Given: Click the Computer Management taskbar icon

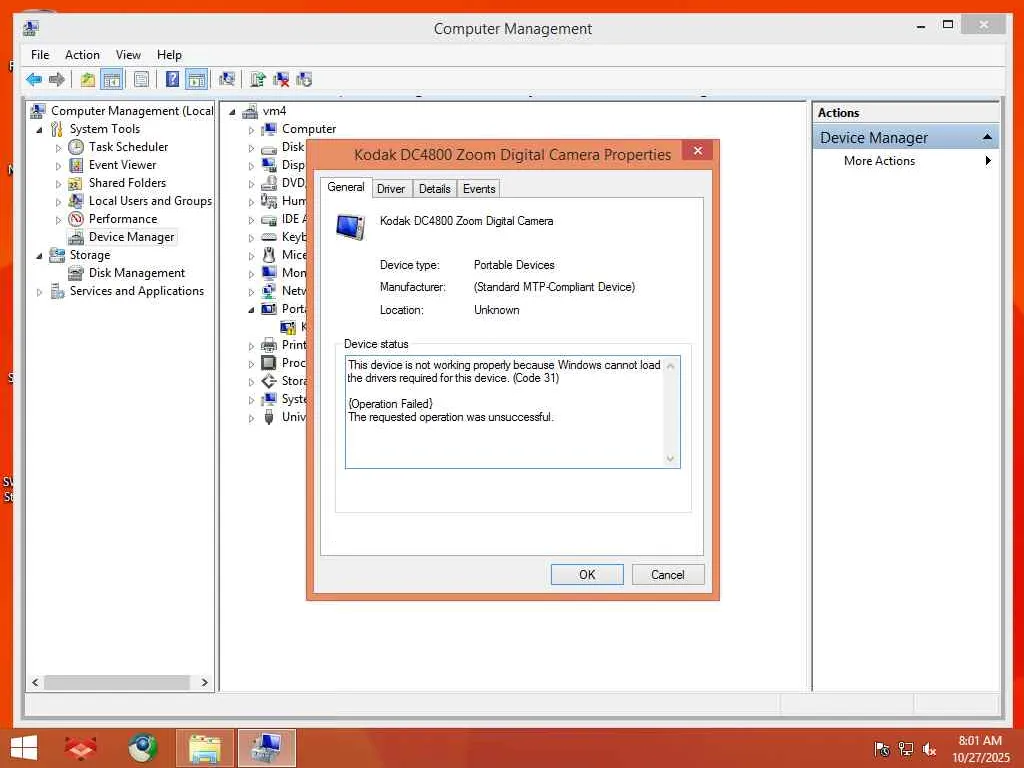Looking at the screenshot, I should [266, 748].
